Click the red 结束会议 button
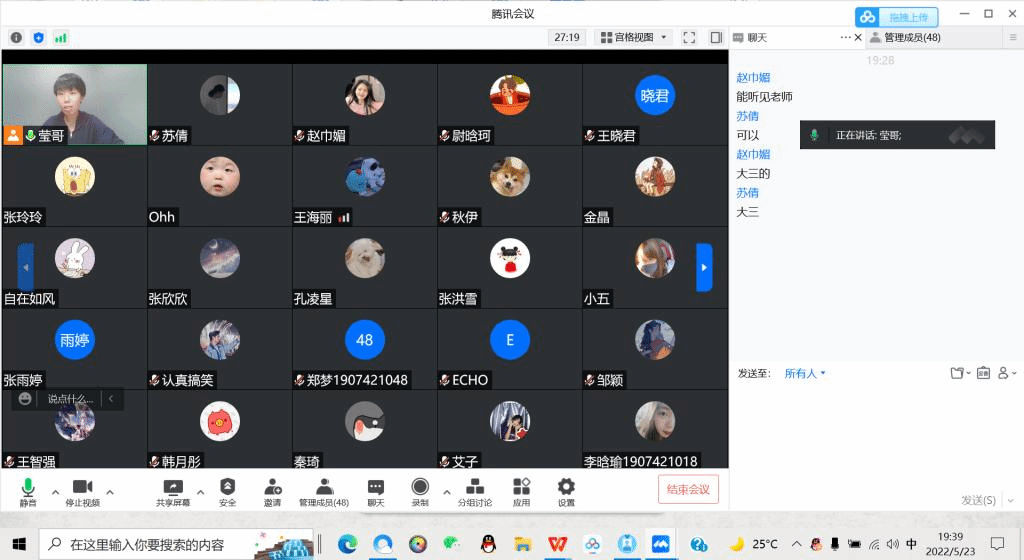 (688, 489)
